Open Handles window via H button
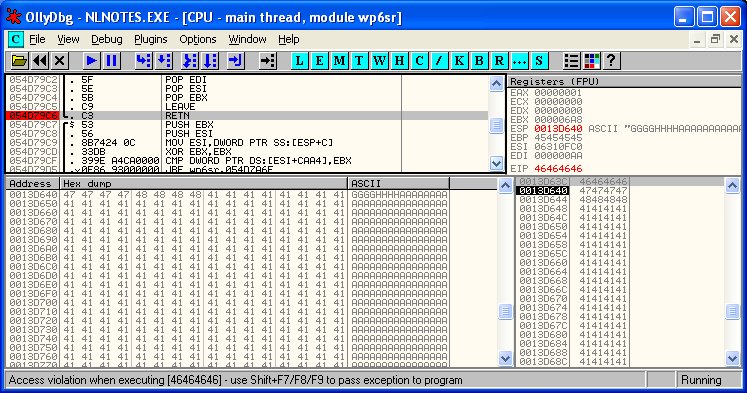The image size is (747, 393). [399, 60]
